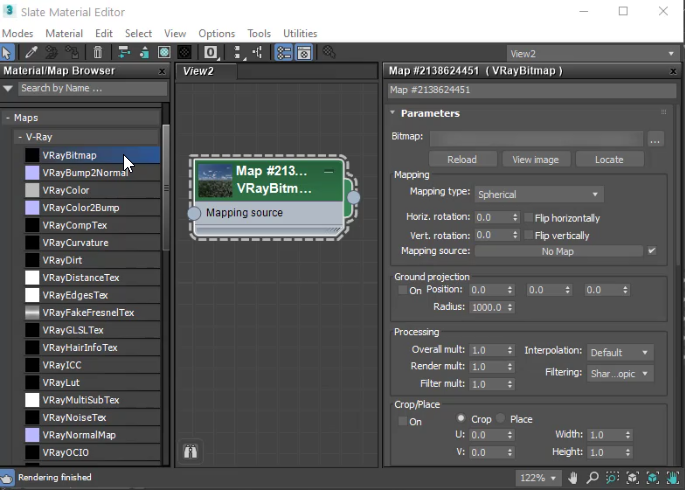Click Move Children layout icon
This screenshot has width=685, height=490.
[x=124, y=53]
